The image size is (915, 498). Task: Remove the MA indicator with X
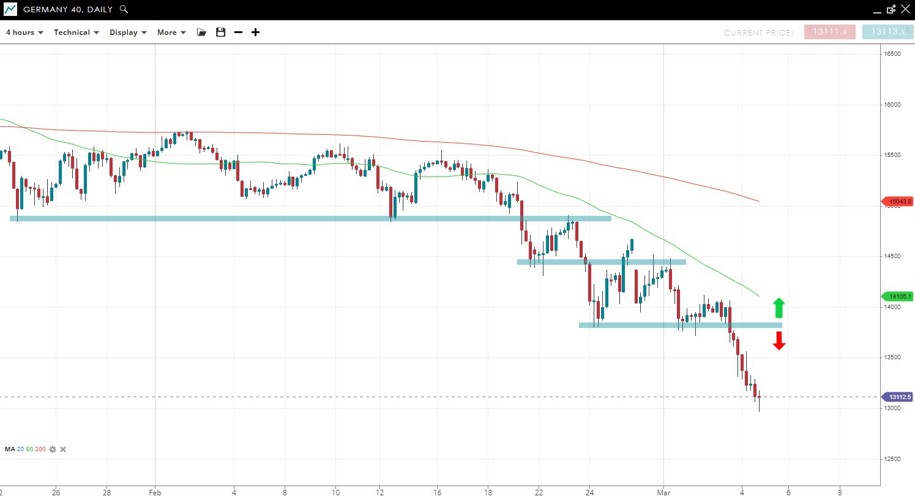pos(63,450)
